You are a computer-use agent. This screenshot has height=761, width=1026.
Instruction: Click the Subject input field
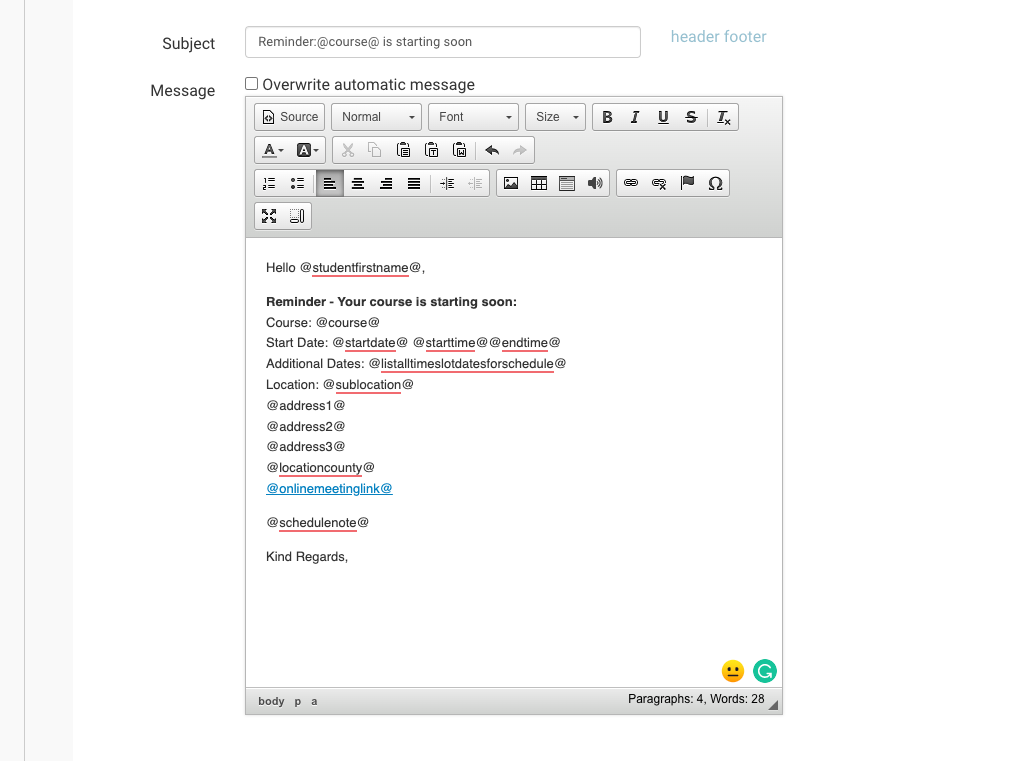[x=442, y=42]
